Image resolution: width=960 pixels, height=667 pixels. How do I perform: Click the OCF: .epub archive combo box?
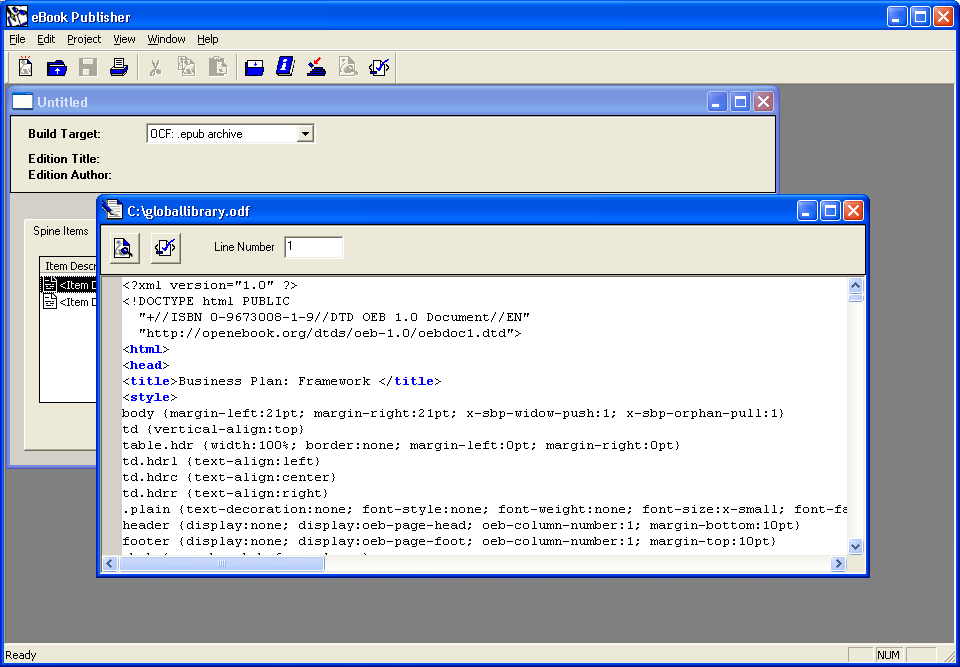(x=230, y=134)
